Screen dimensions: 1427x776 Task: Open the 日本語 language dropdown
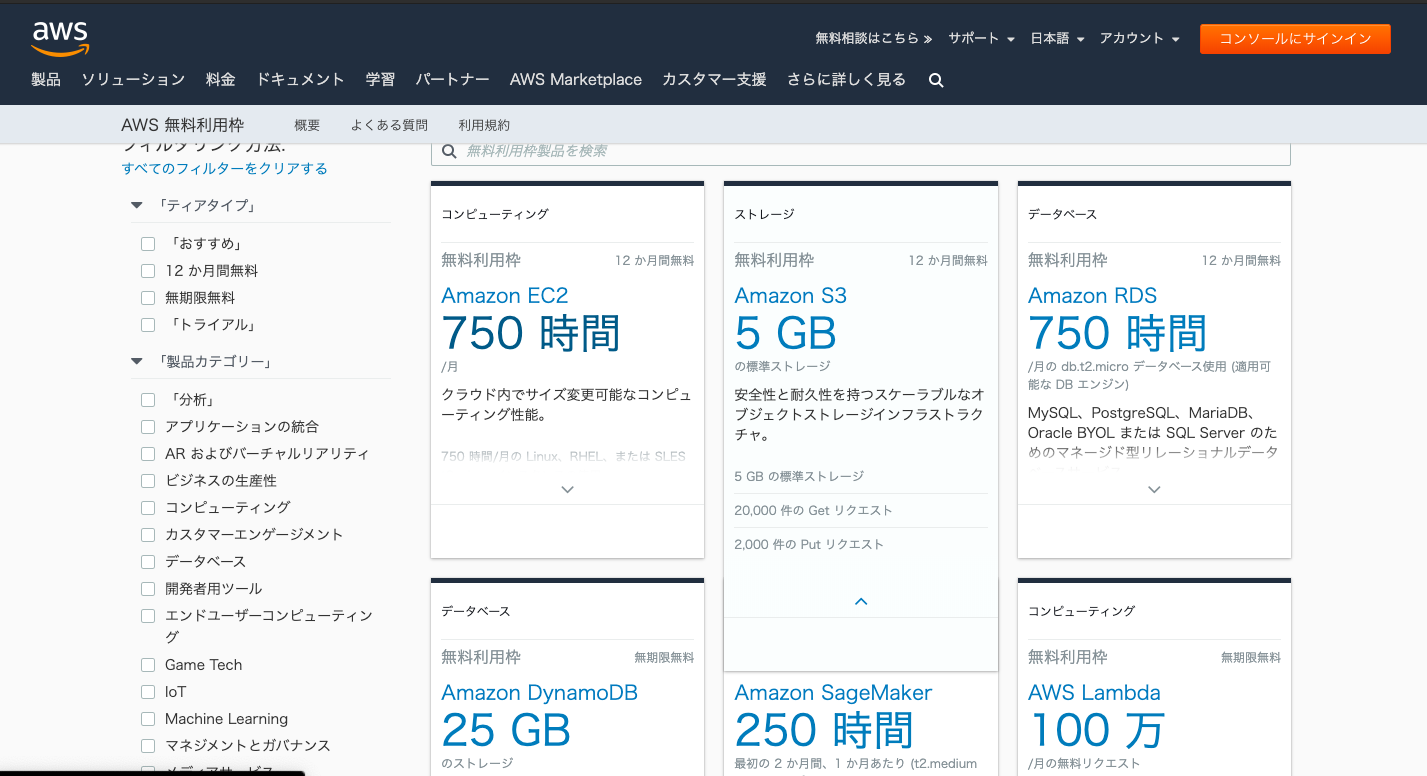1057,39
